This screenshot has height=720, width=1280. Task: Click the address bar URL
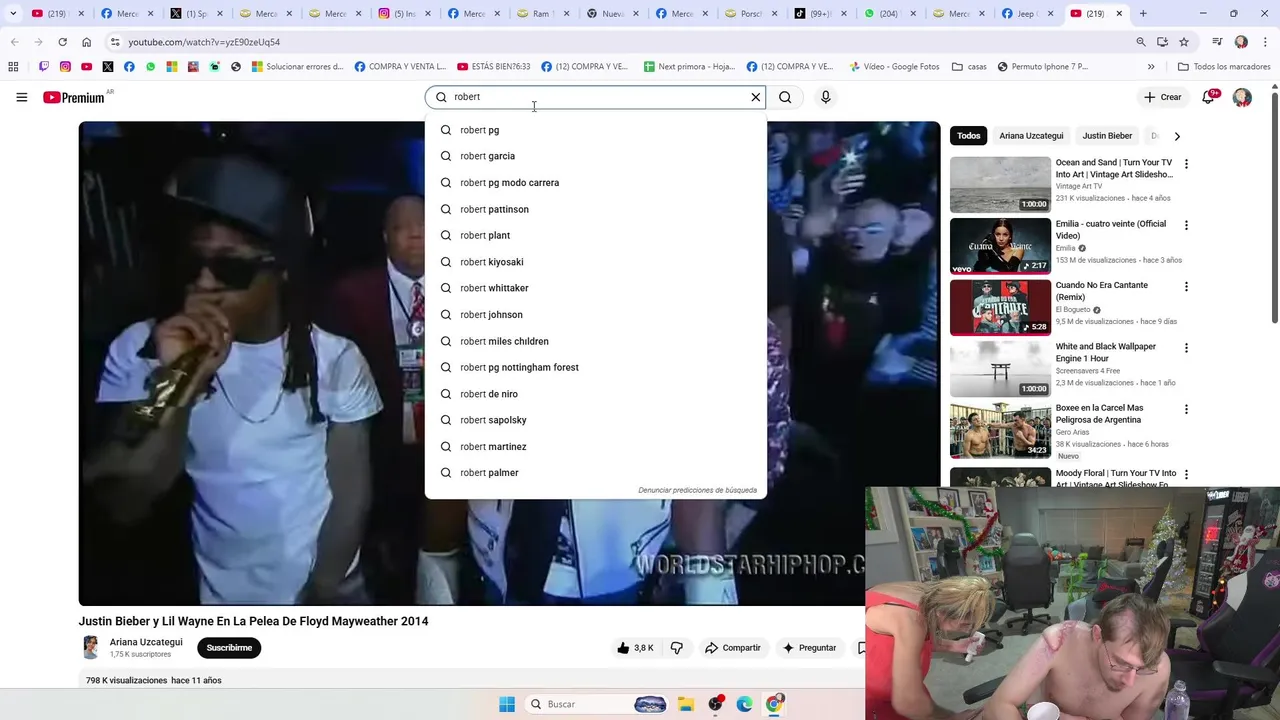[204, 42]
